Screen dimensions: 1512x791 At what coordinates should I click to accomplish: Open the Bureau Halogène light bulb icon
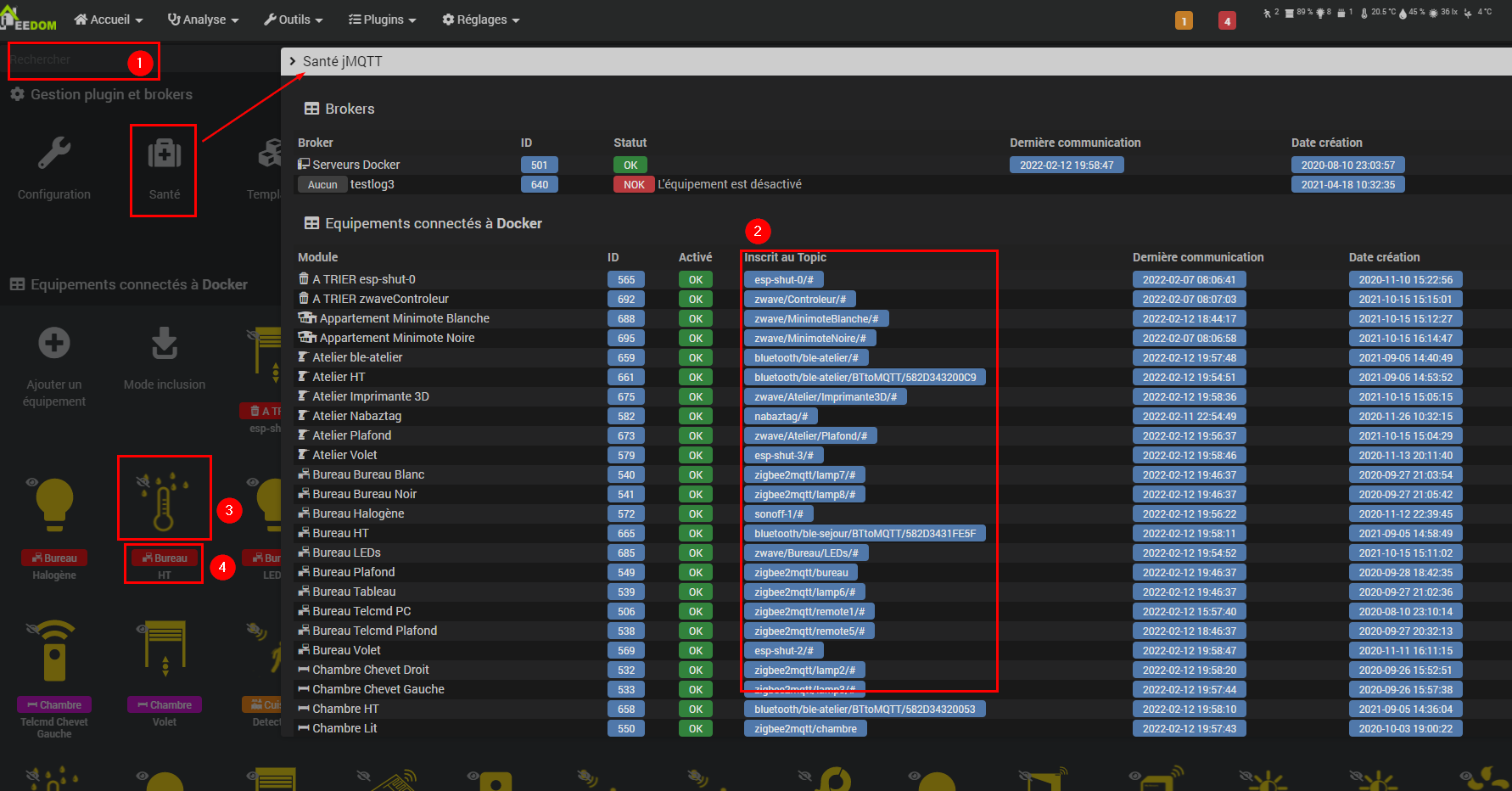click(54, 501)
